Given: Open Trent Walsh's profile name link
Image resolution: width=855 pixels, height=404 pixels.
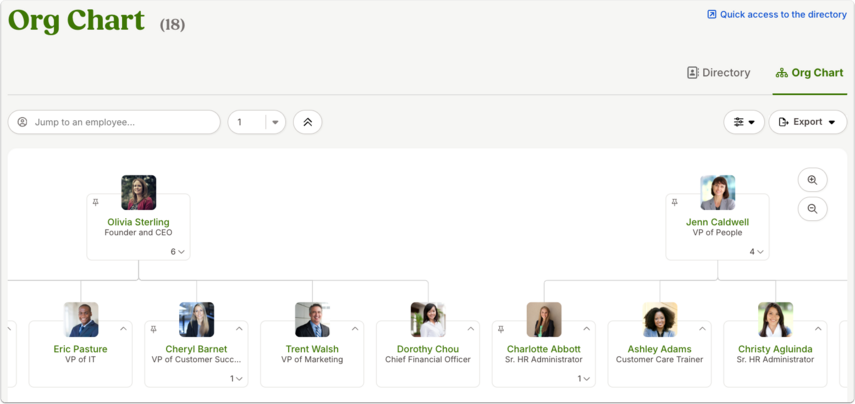Looking at the screenshot, I should point(312,349).
